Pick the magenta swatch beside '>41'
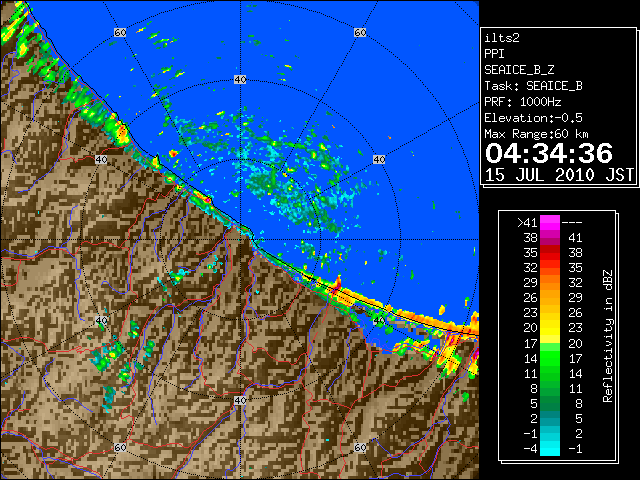 (550, 222)
